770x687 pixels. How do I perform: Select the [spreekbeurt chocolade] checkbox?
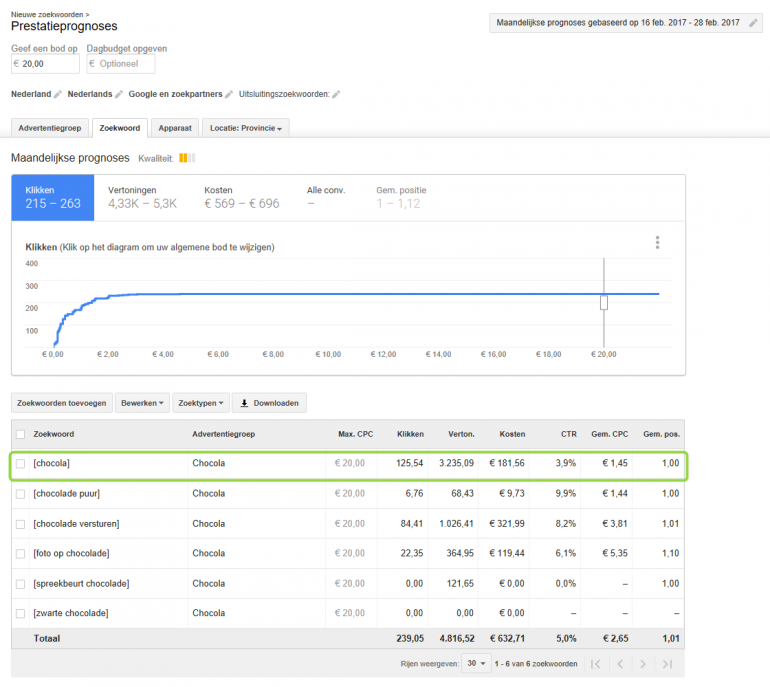point(21,584)
